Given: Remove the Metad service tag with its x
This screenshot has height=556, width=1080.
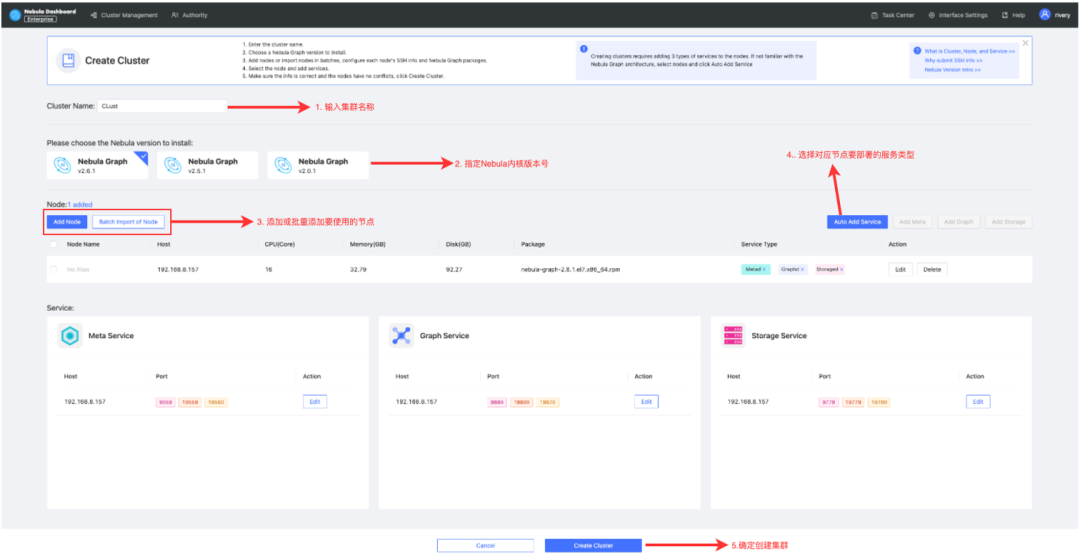Looking at the screenshot, I should (764, 269).
